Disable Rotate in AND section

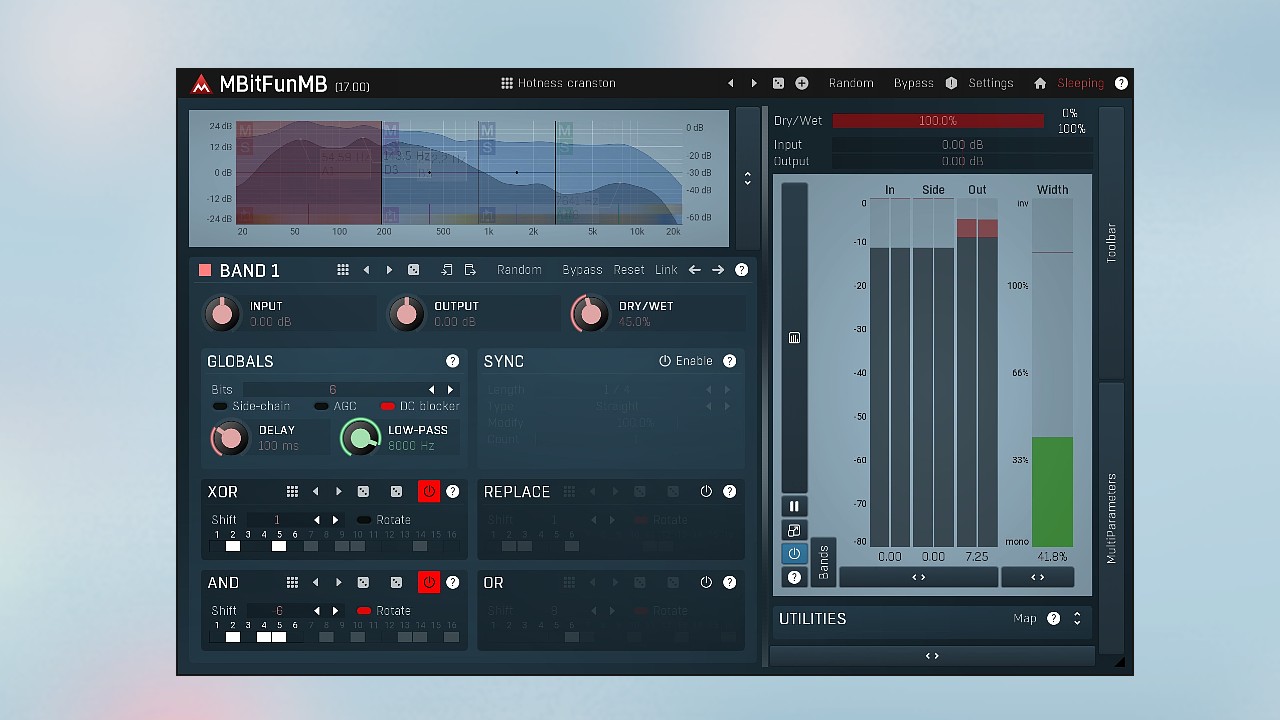[x=384, y=611]
